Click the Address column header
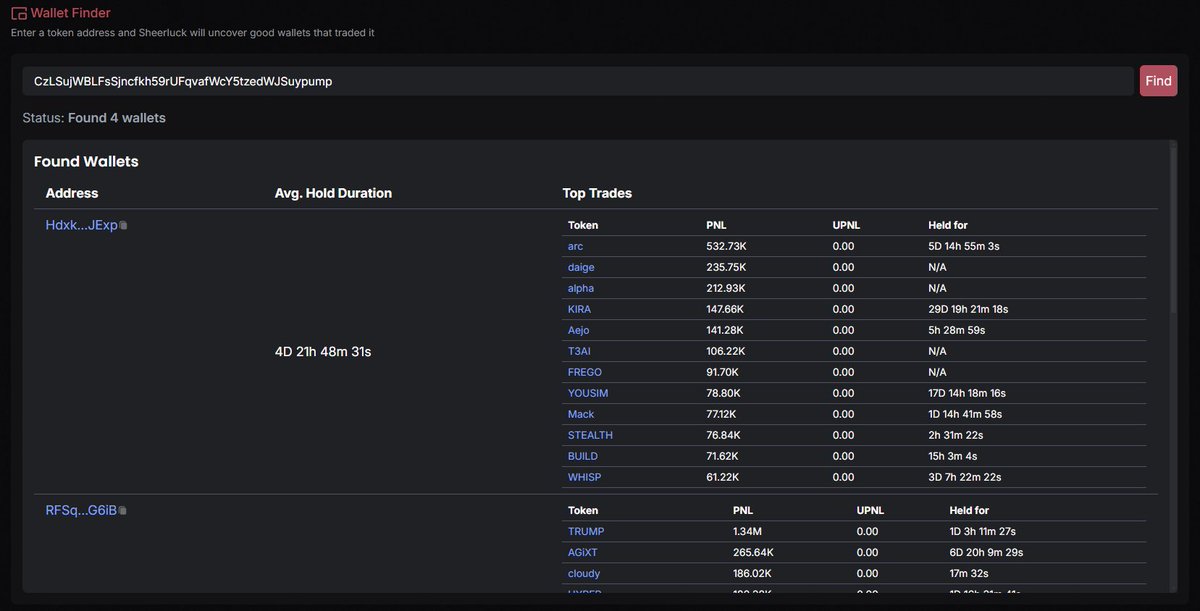This screenshot has height=611, width=1200. point(72,193)
